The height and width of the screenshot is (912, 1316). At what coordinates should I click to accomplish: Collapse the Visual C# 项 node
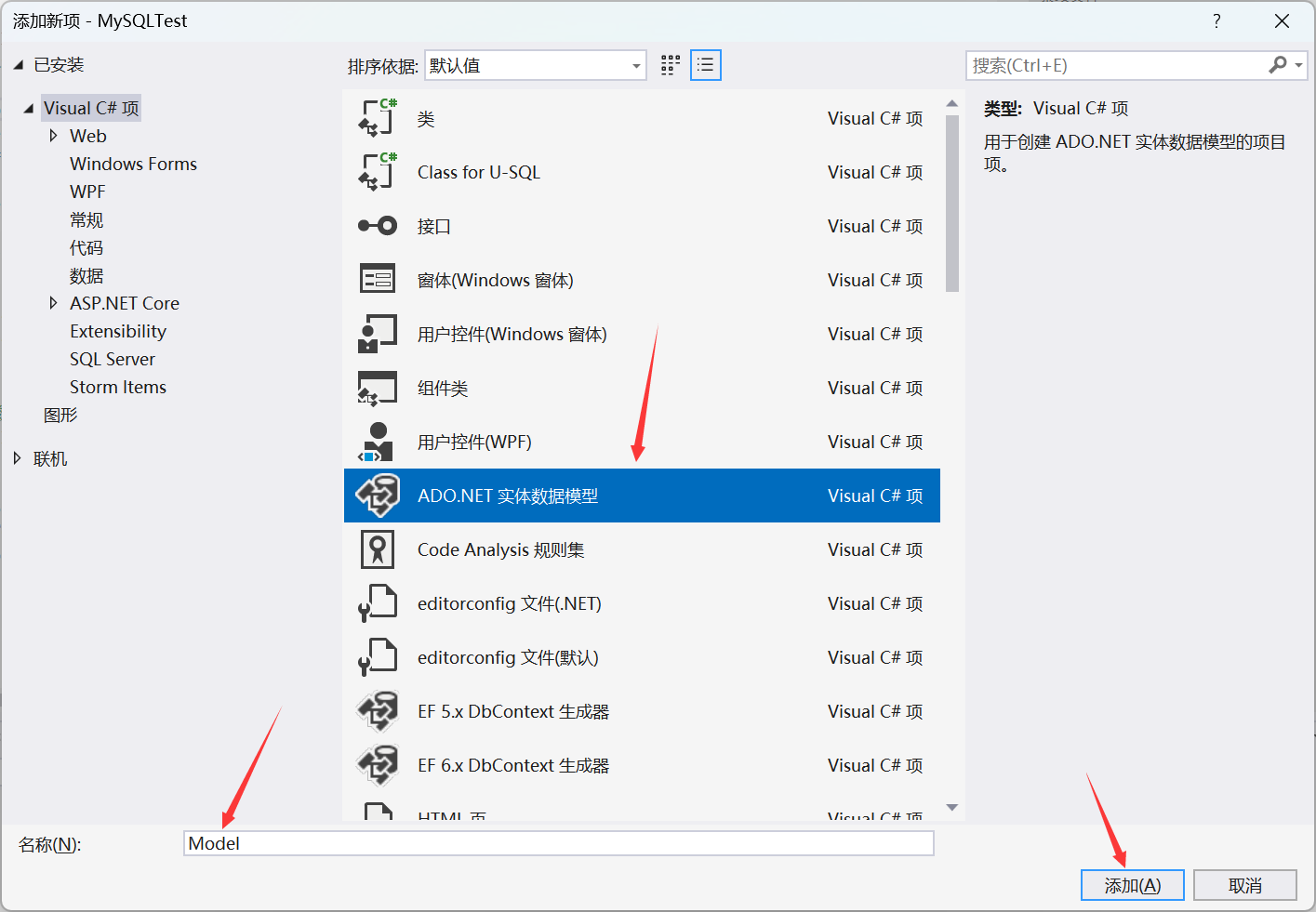pyautogui.click(x=30, y=107)
